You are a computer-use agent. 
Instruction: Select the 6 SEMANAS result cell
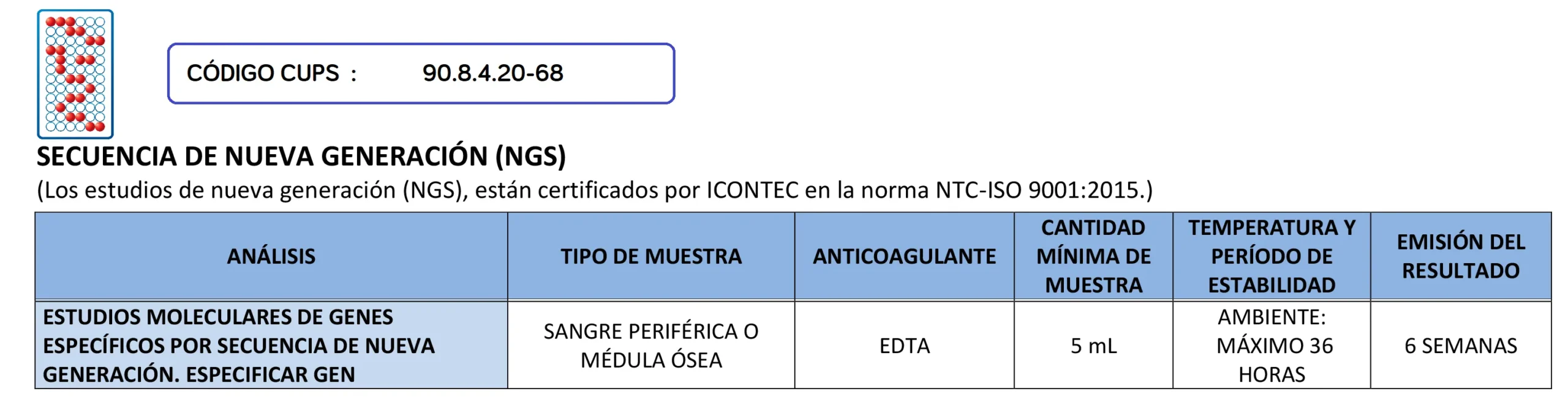tap(1461, 346)
